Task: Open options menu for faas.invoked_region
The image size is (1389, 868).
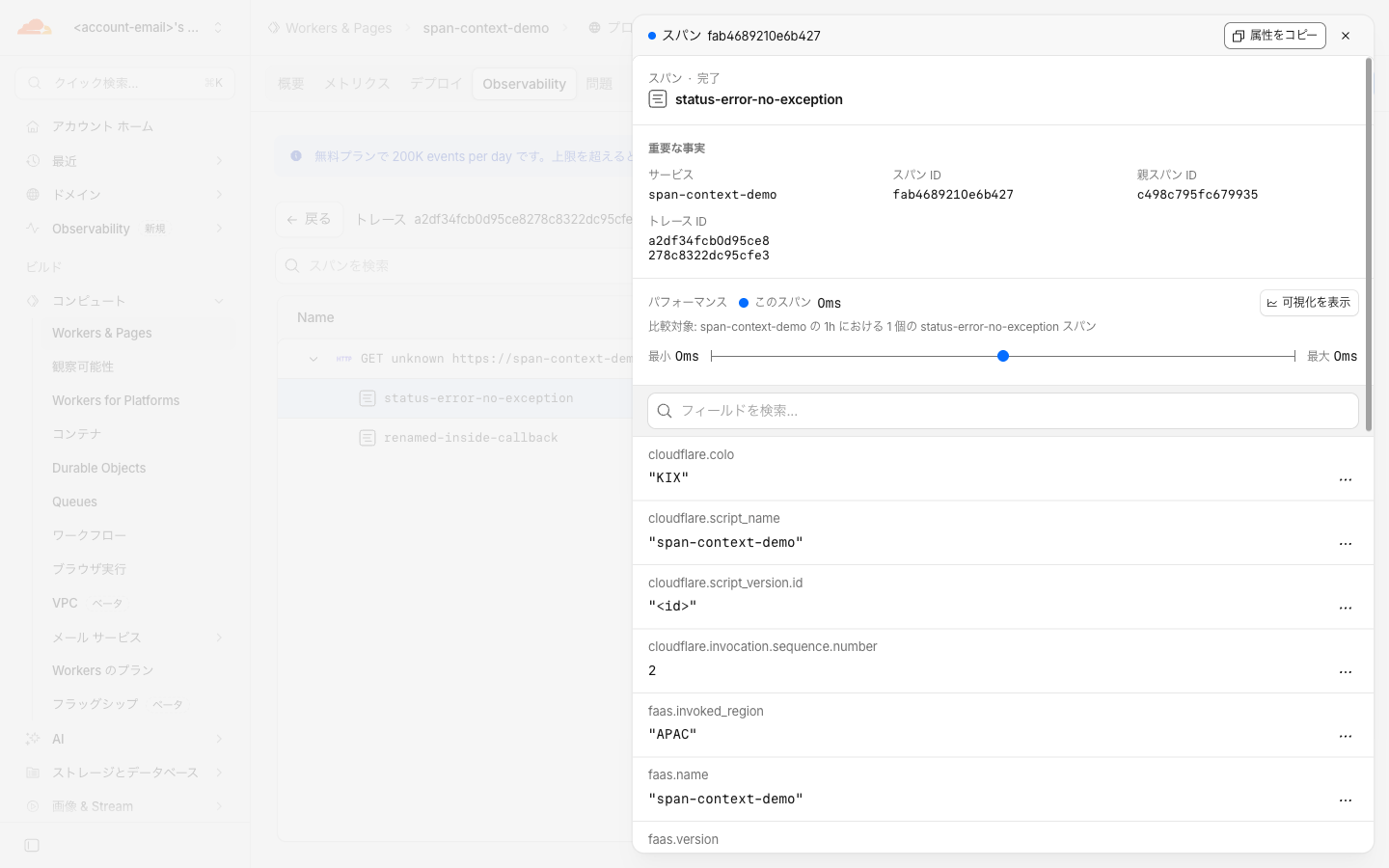Action: click(1346, 736)
